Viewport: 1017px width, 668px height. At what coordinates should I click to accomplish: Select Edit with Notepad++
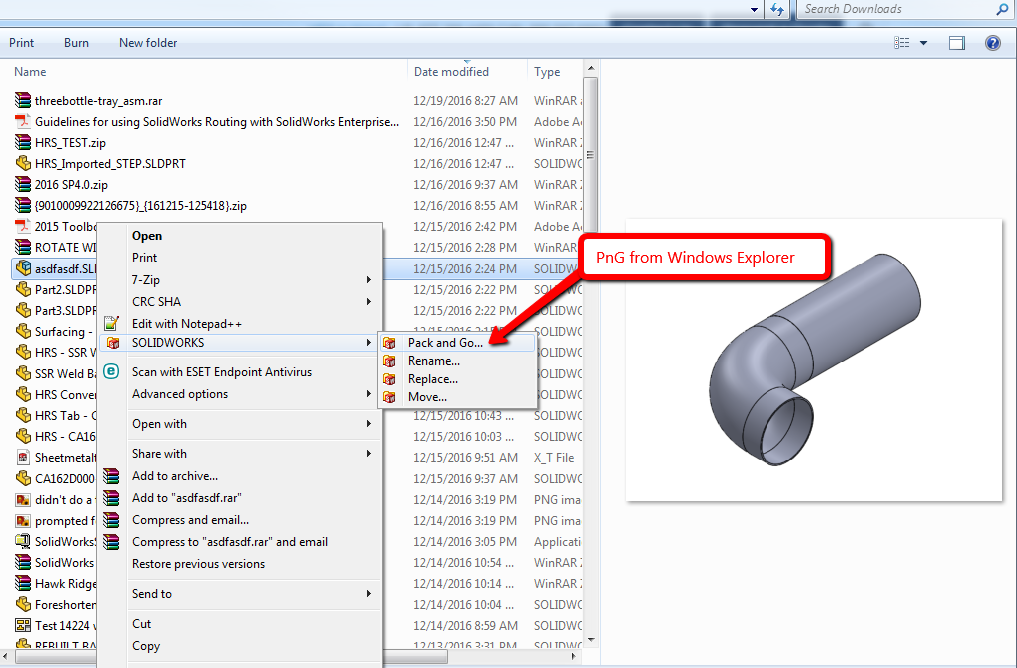(x=239, y=324)
